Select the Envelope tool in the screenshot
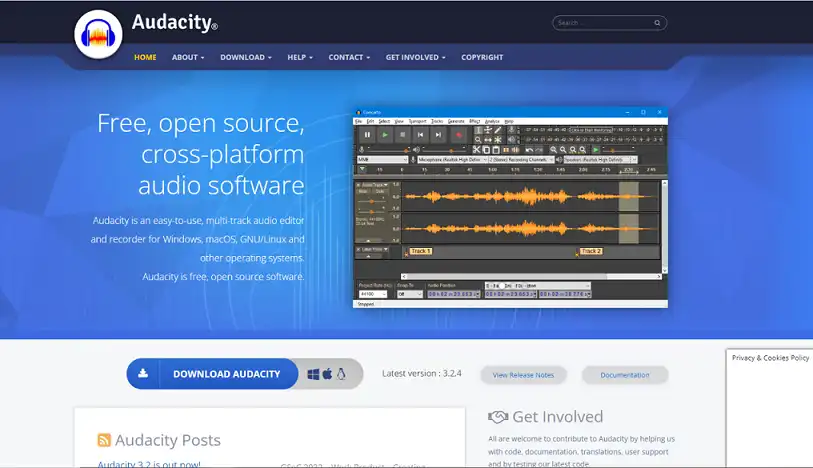This screenshot has width=813, height=468. pyautogui.click(x=488, y=130)
